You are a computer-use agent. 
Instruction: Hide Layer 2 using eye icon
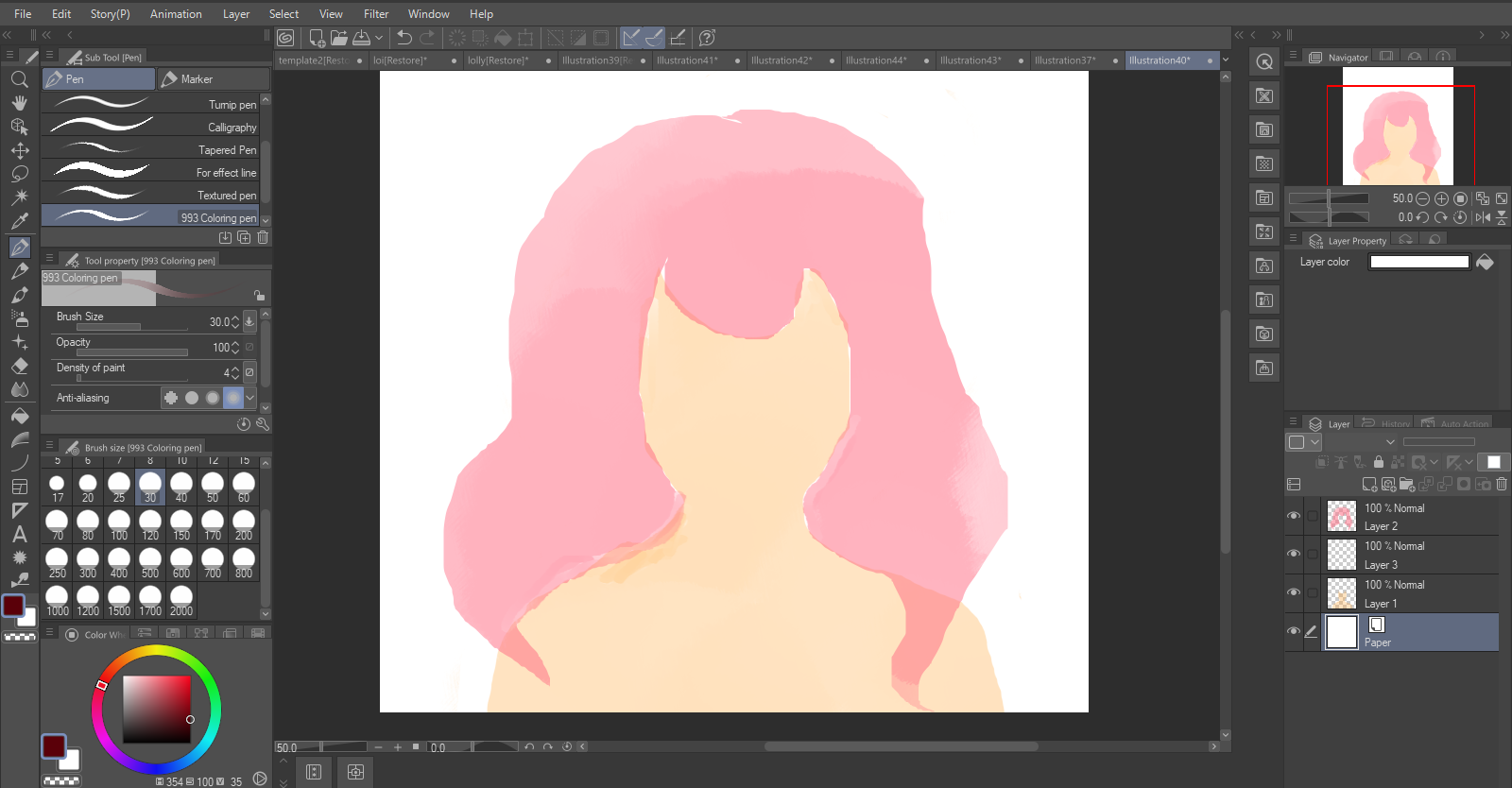click(1294, 516)
